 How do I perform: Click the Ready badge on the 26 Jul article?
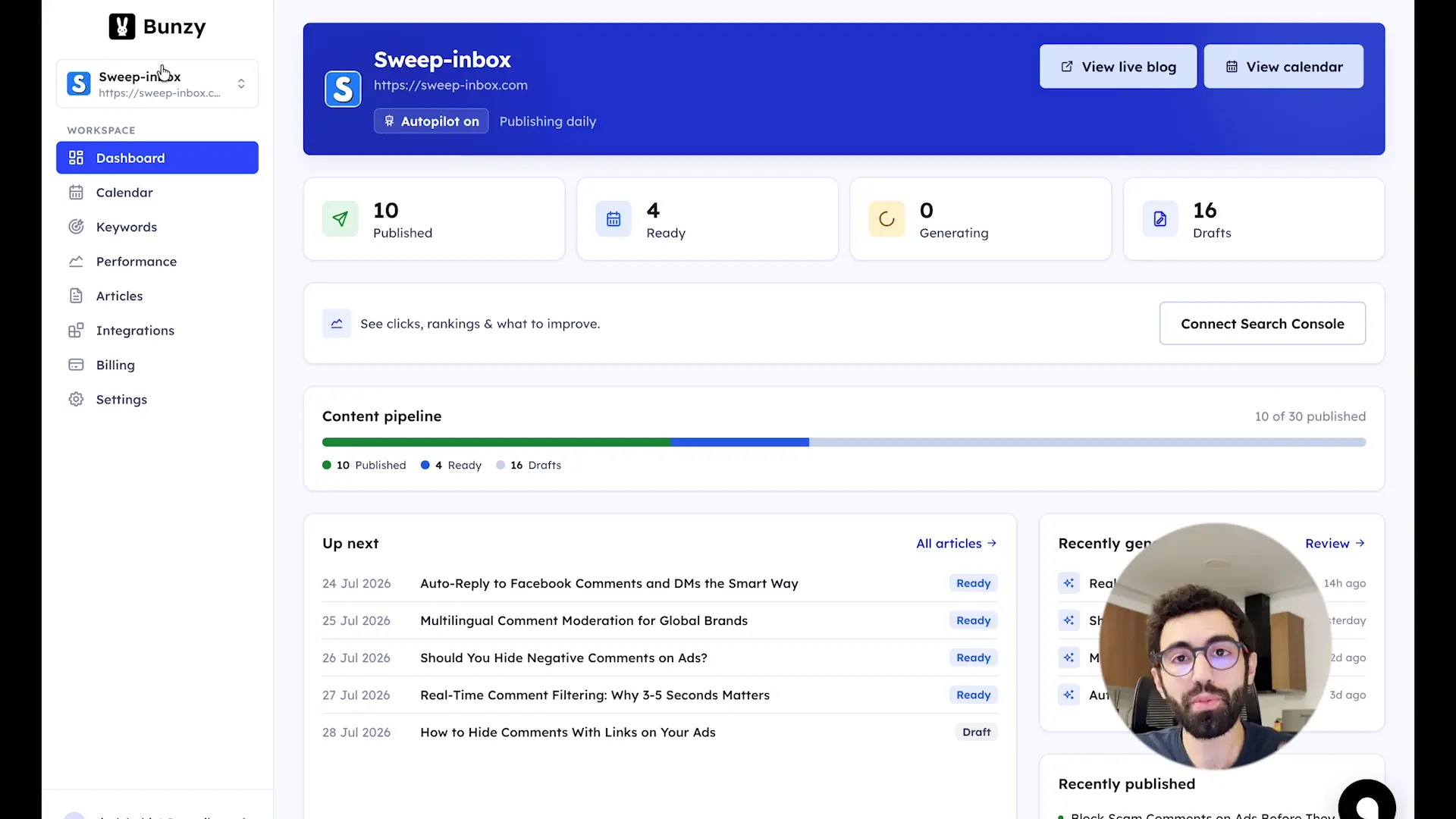tap(973, 657)
